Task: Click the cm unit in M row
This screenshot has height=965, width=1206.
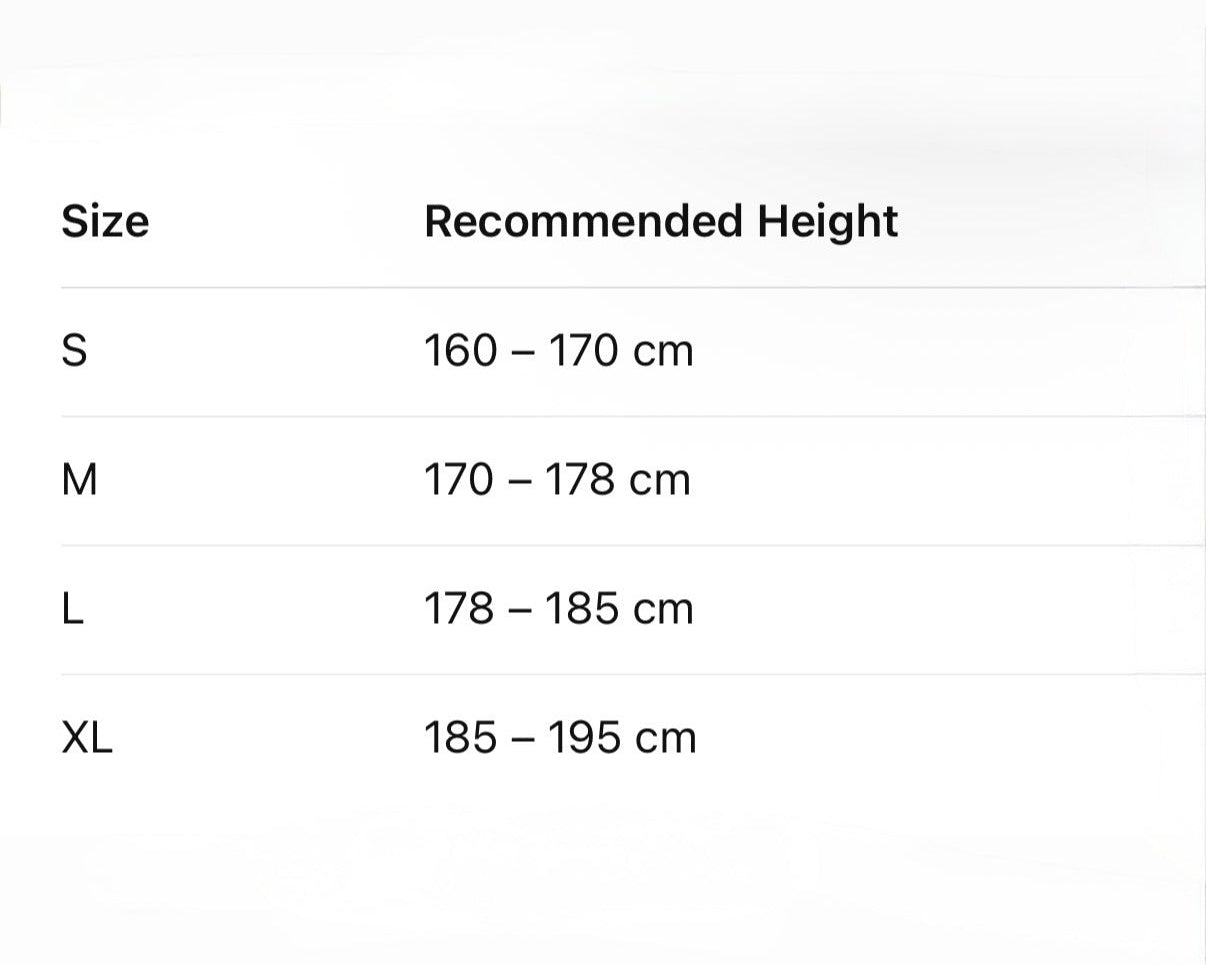Action: (x=659, y=480)
